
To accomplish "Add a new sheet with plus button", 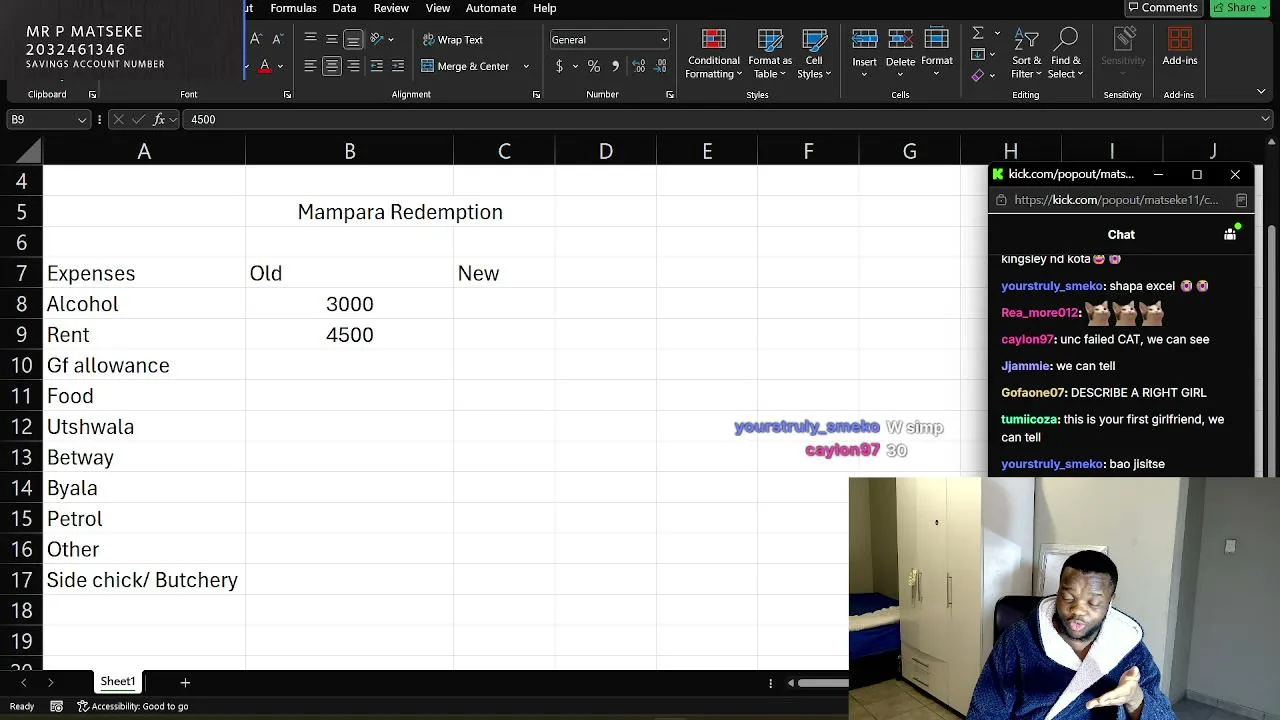I will click(x=185, y=682).
